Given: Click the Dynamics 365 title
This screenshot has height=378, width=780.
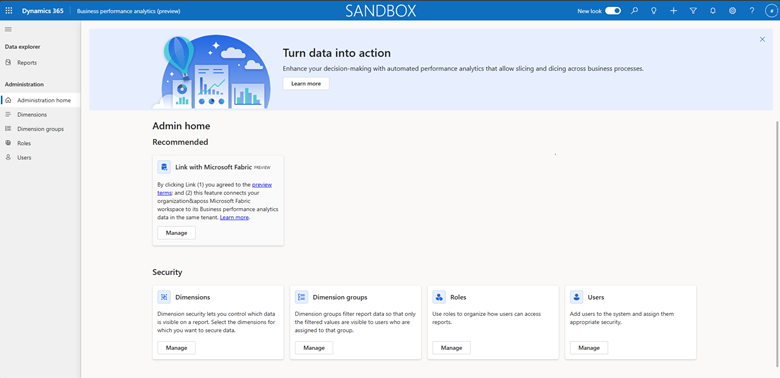Looking at the screenshot, I should (x=42, y=11).
